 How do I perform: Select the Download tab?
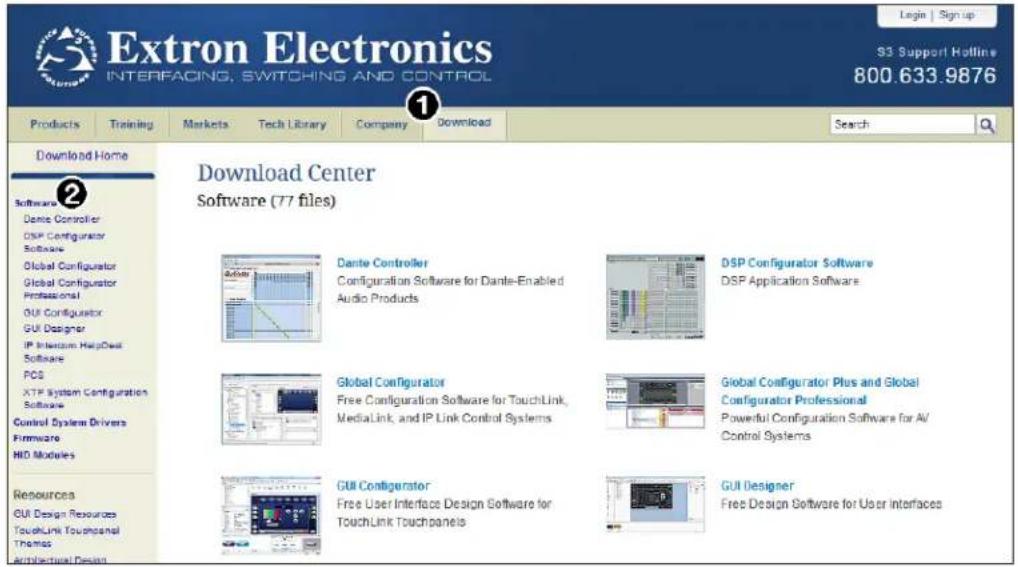click(464, 123)
